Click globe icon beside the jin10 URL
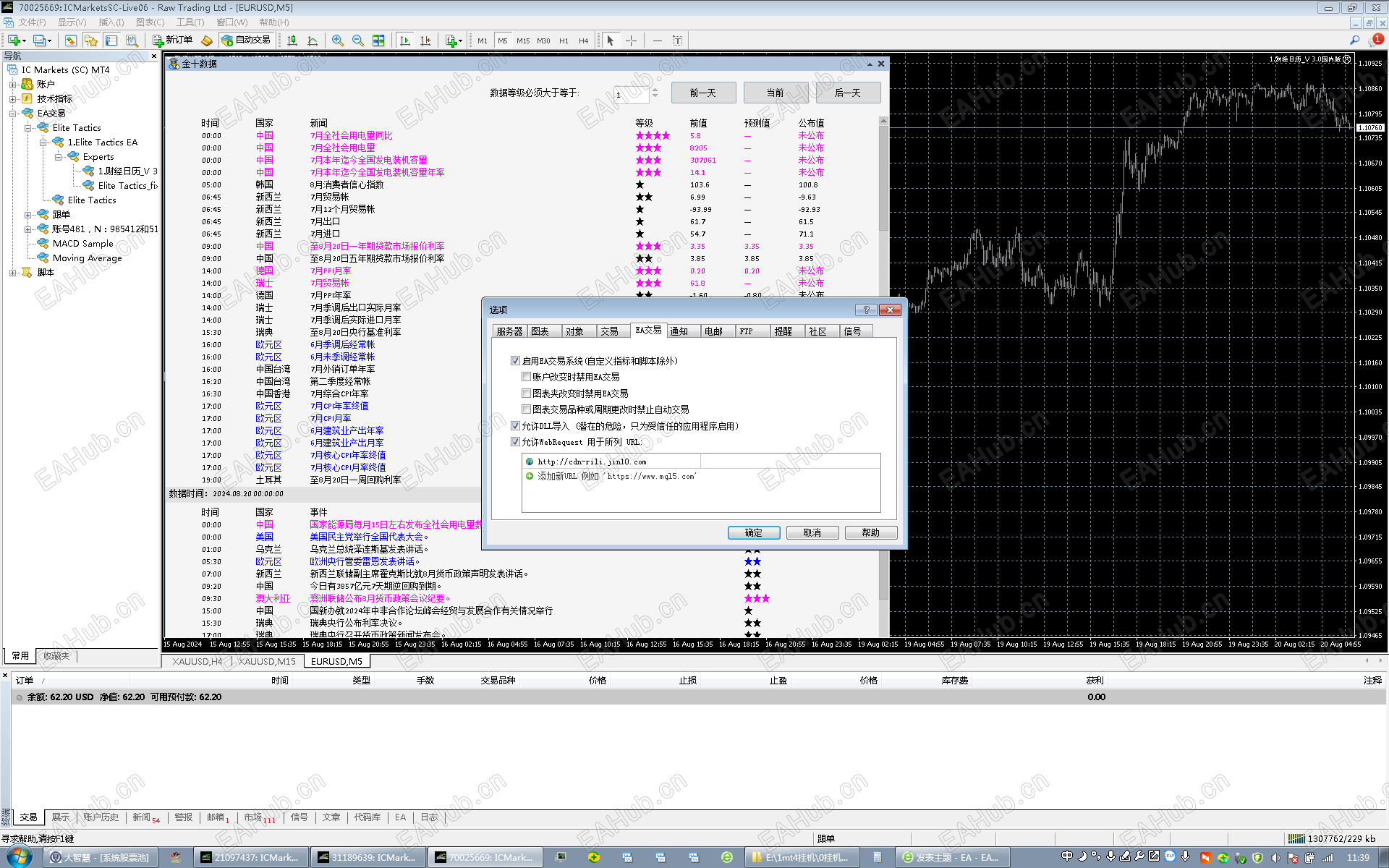 click(x=530, y=461)
